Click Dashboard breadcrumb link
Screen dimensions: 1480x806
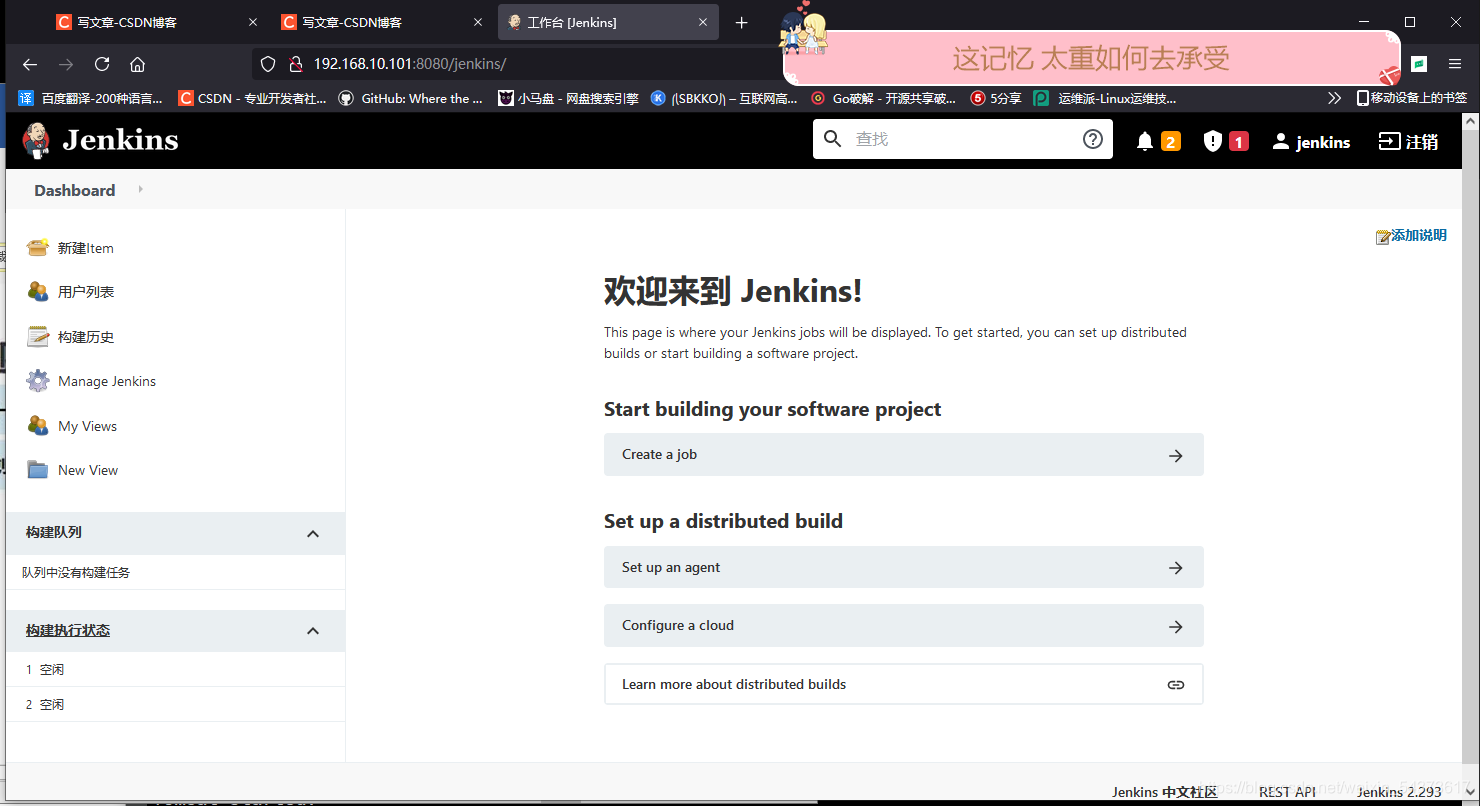(75, 190)
